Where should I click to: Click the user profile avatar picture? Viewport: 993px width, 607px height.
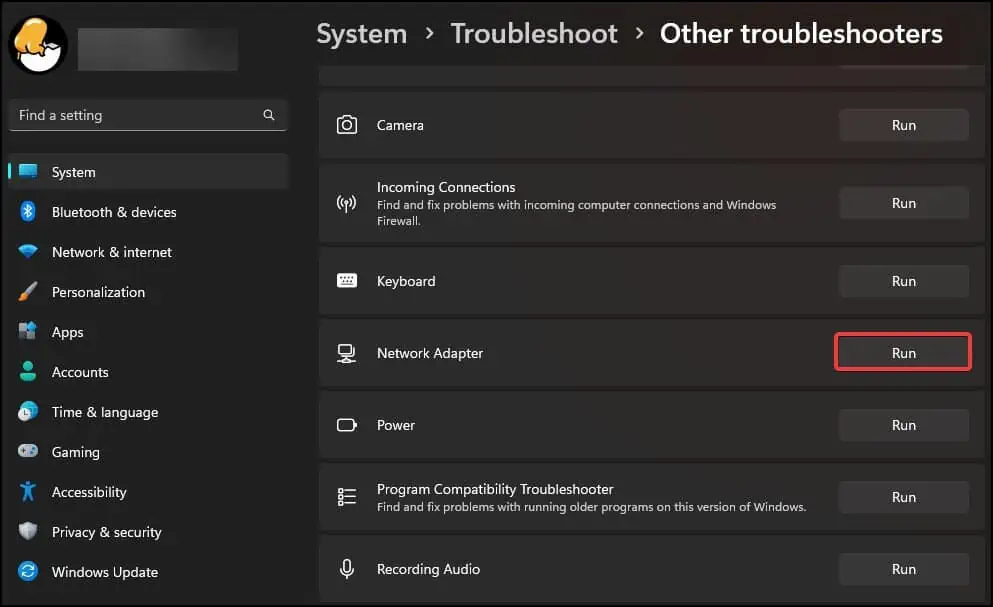[x=38, y=46]
